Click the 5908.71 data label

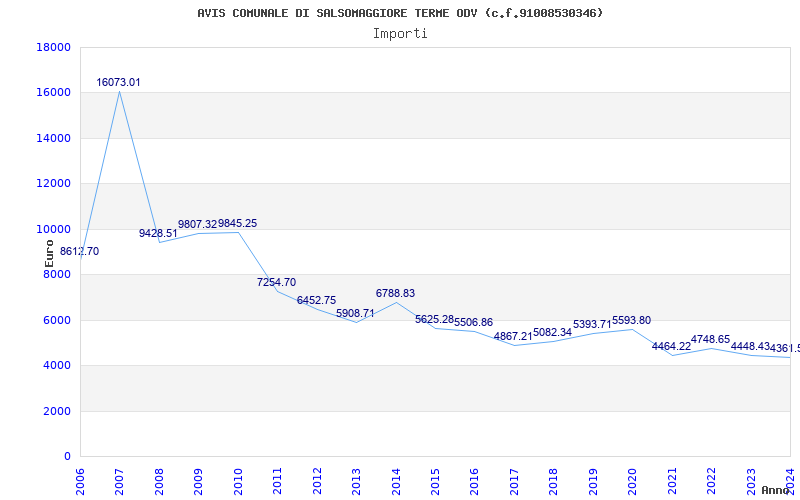[x=355, y=313]
